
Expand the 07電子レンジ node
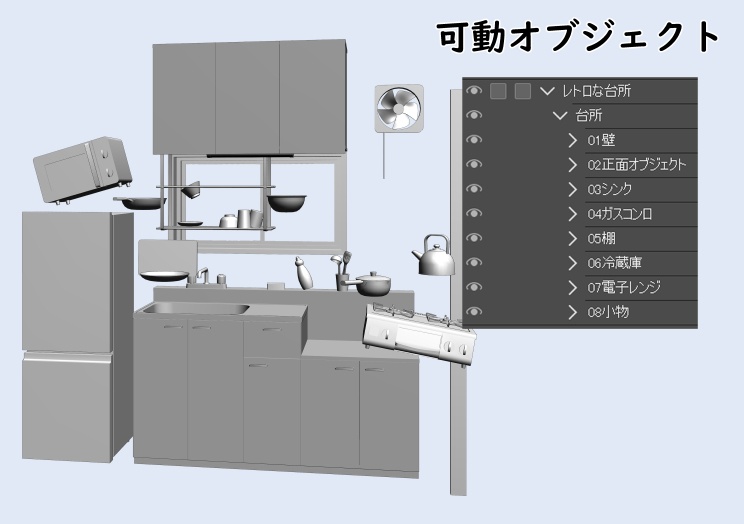click(x=573, y=288)
